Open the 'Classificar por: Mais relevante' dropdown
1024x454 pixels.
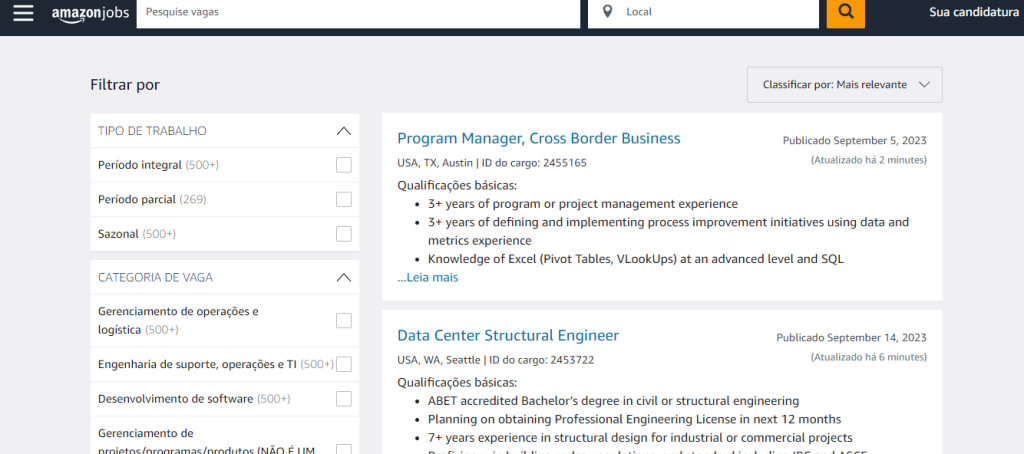tap(844, 85)
